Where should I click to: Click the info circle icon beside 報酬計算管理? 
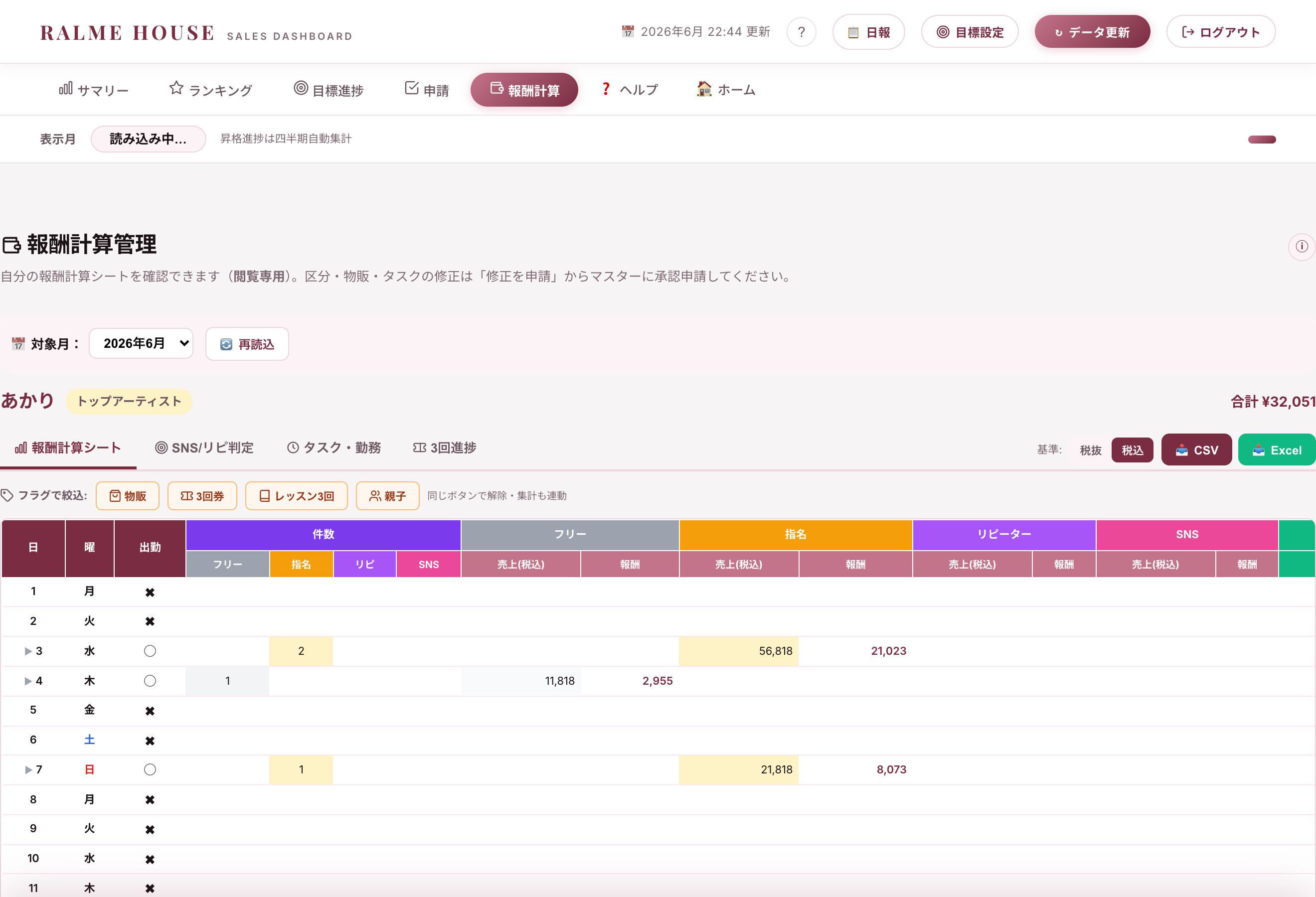pyautogui.click(x=1301, y=246)
